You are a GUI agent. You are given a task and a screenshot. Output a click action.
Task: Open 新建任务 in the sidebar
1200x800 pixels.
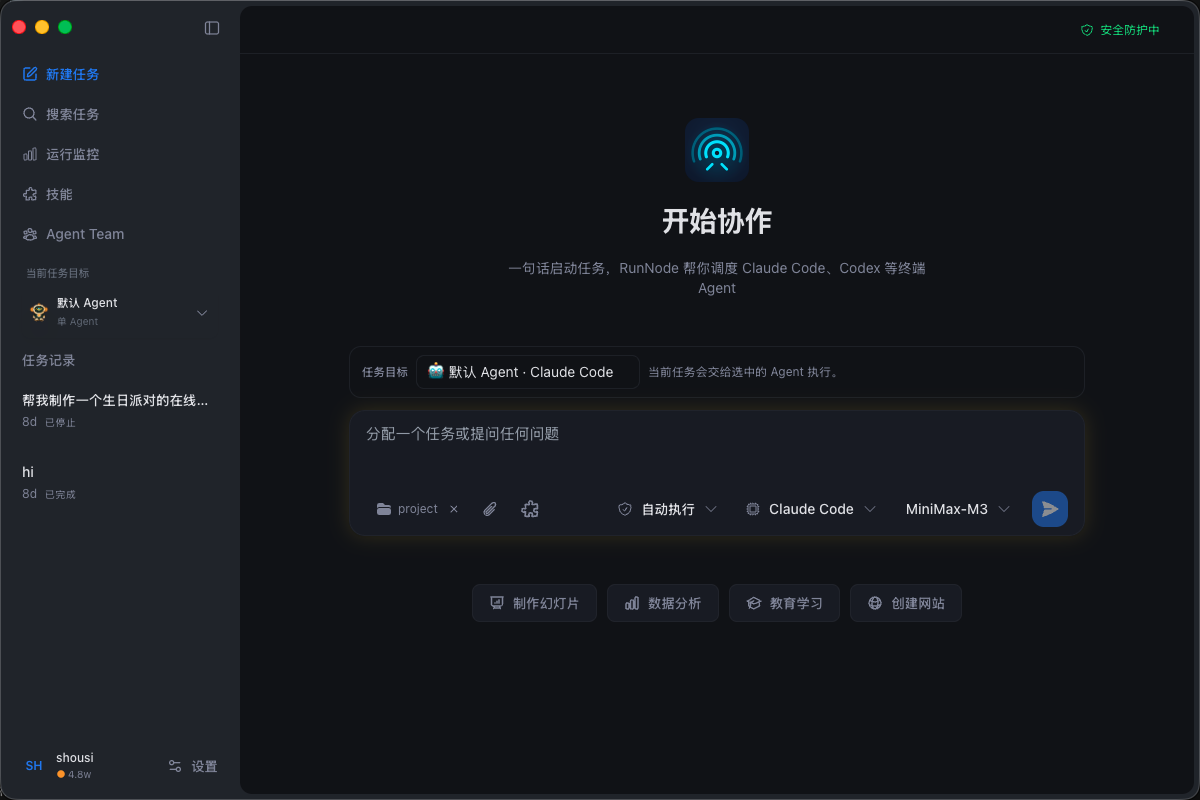click(x=120, y=74)
